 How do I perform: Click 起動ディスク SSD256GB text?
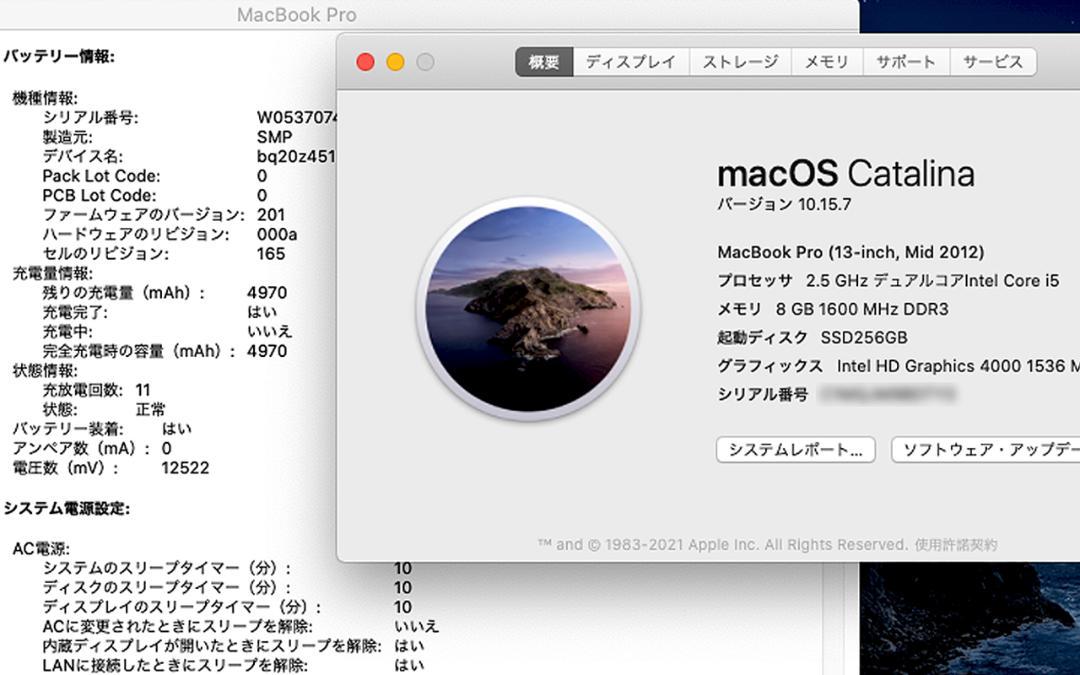[x=812, y=338]
